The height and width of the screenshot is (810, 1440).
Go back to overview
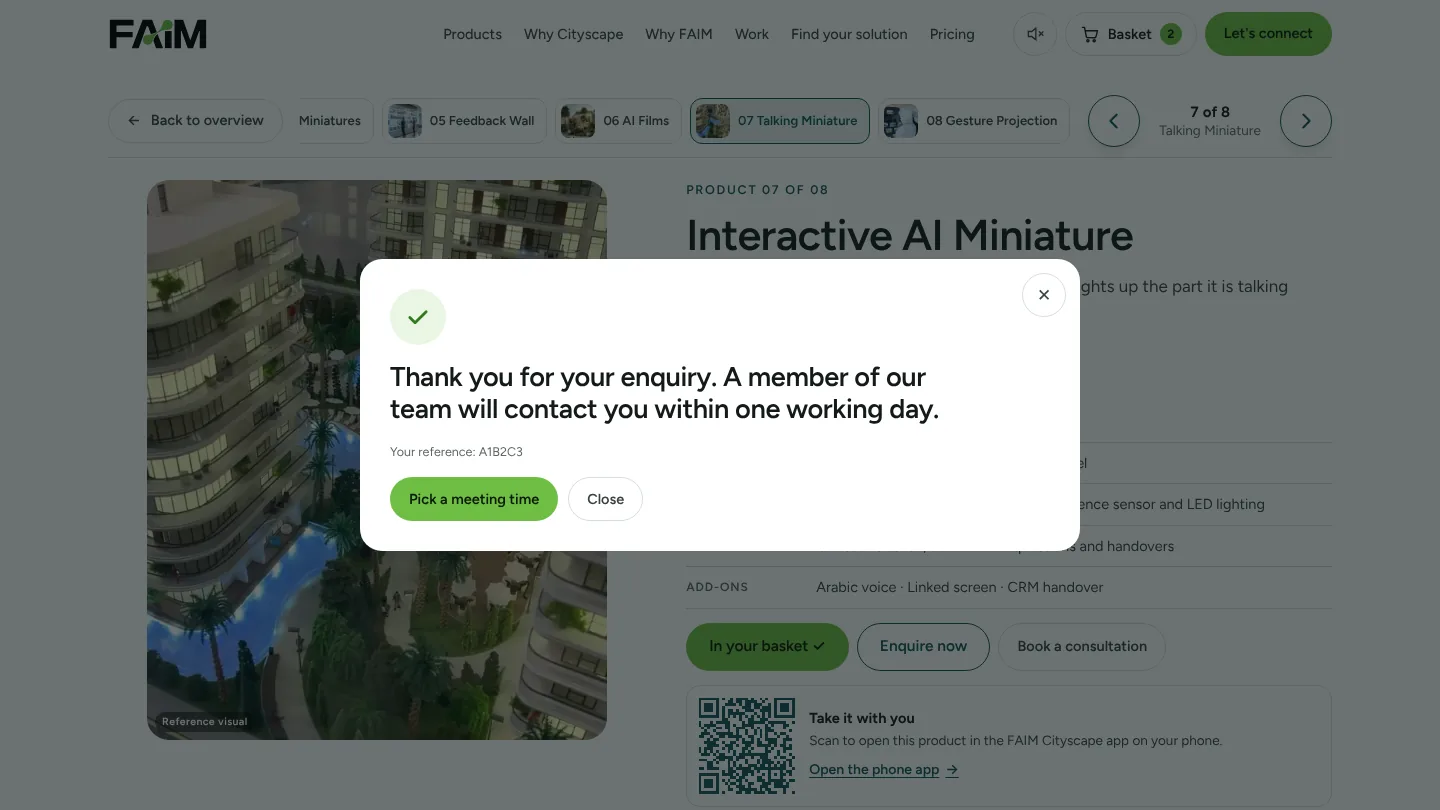pos(196,120)
